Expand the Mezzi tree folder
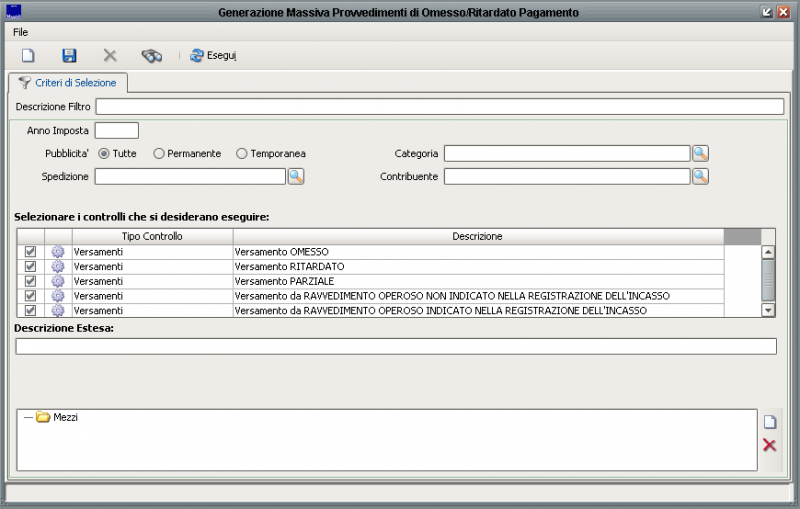This screenshot has height=509, width=800. 43,417
